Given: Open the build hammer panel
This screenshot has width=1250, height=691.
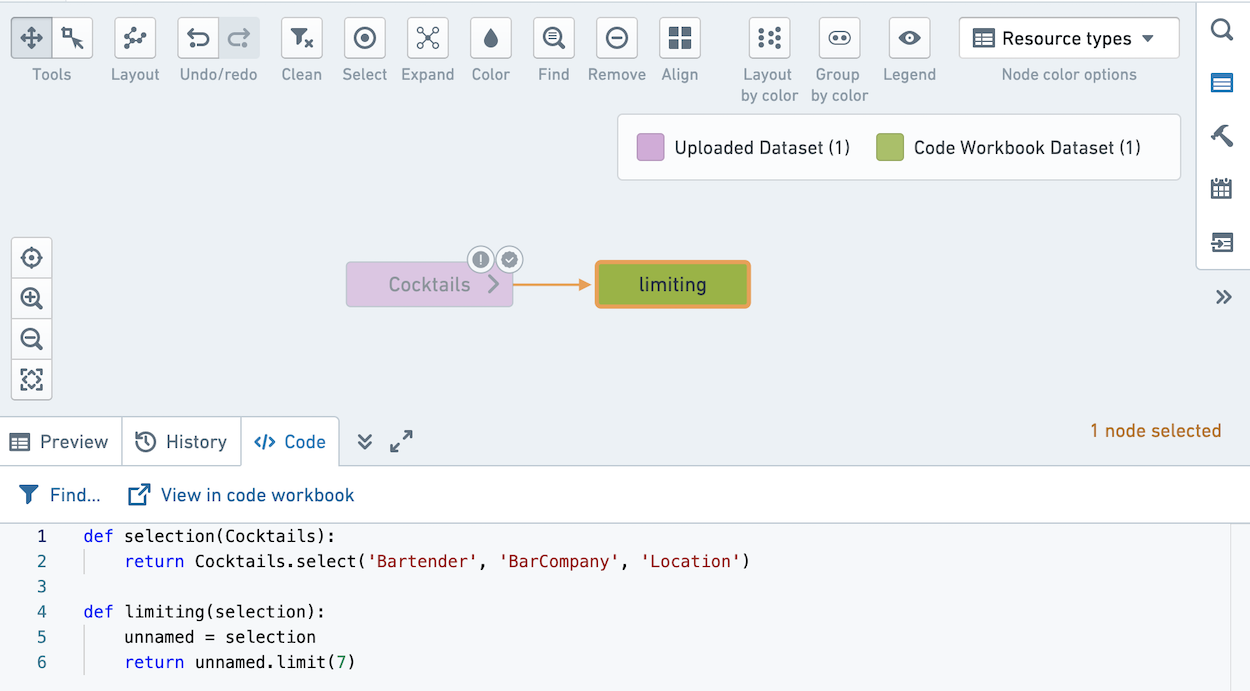Looking at the screenshot, I should coord(1222,136).
